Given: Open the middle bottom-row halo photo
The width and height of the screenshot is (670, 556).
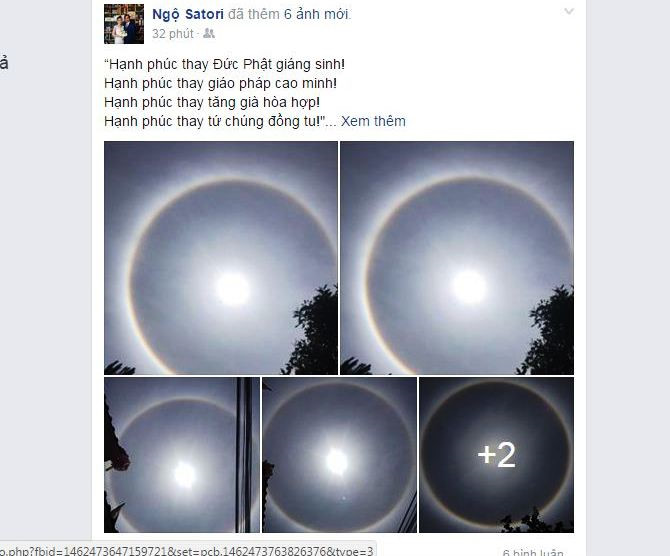Looking at the screenshot, I should (x=339, y=455).
